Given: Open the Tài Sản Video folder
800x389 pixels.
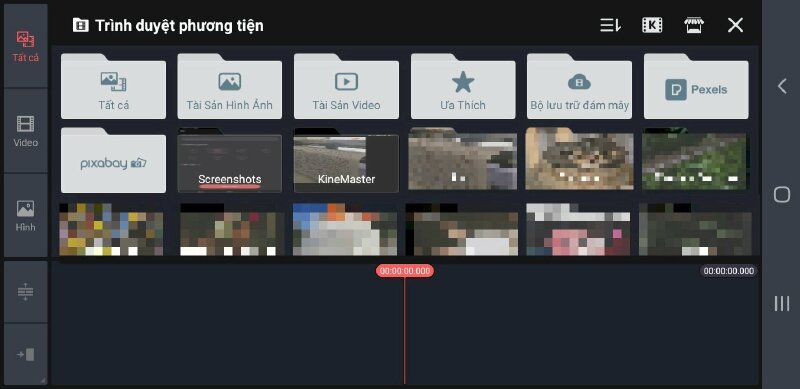Looking at the screenshot, I should (346, 86).
